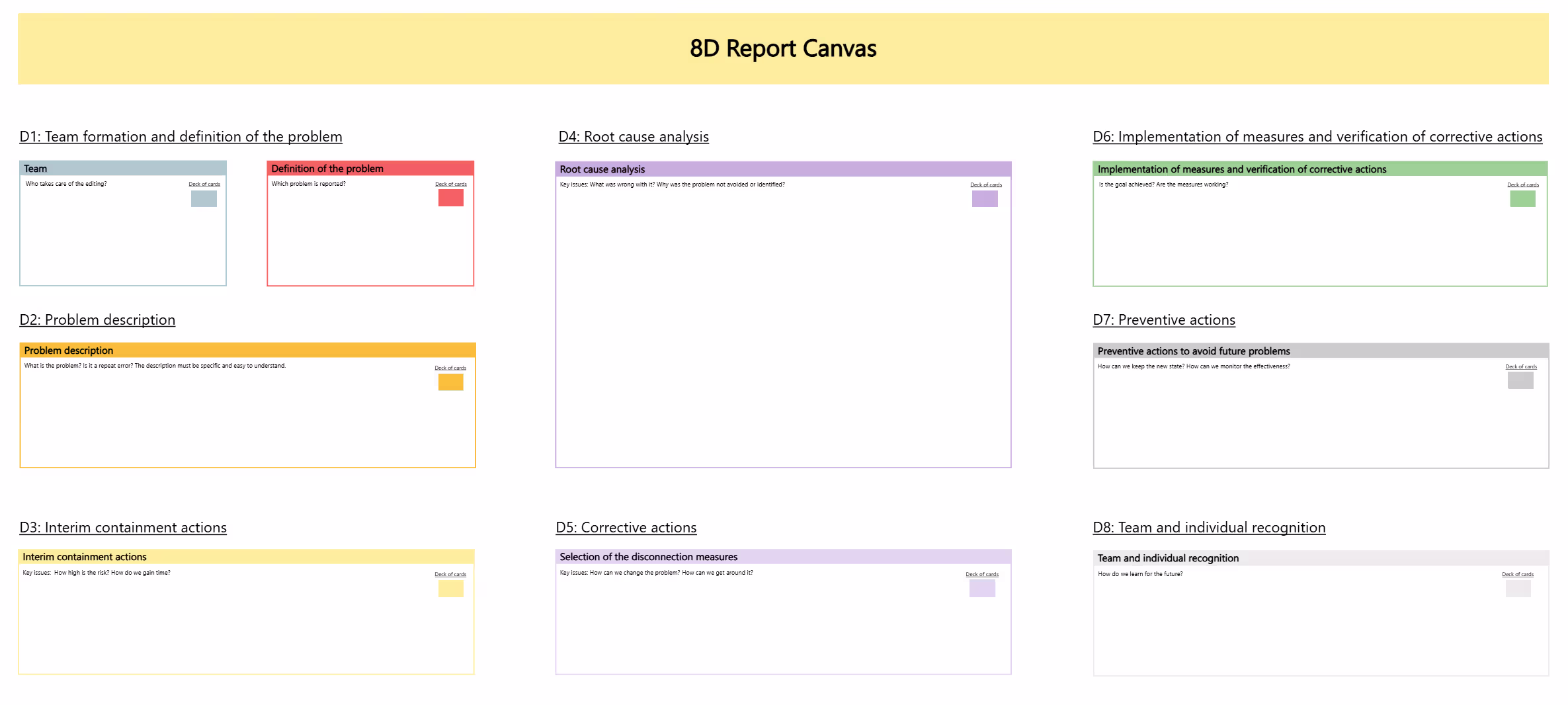1568x705 pixels.
Task: Click Deck of cards link in Root cause analysis
Action: tap(986, 185)
